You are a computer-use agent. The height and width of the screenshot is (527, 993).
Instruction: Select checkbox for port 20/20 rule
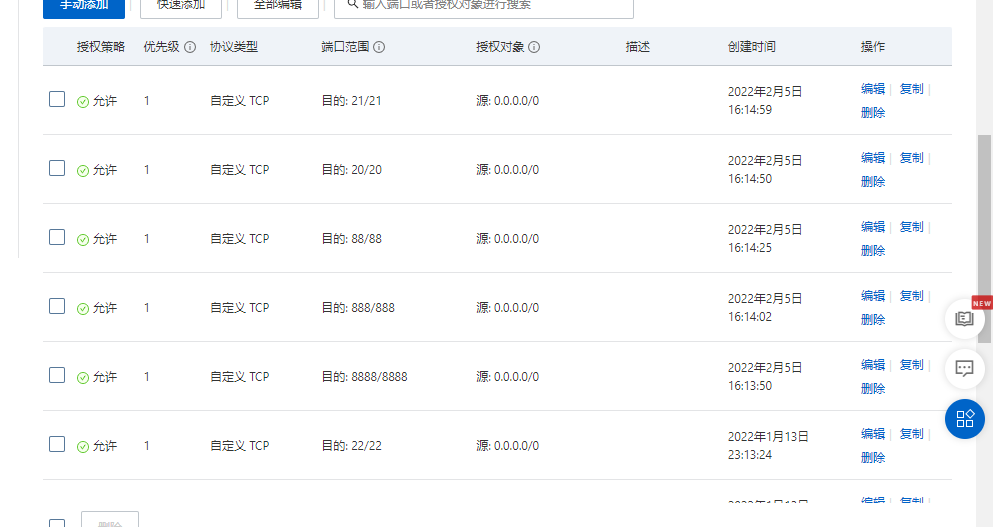[x=57, y=168]
